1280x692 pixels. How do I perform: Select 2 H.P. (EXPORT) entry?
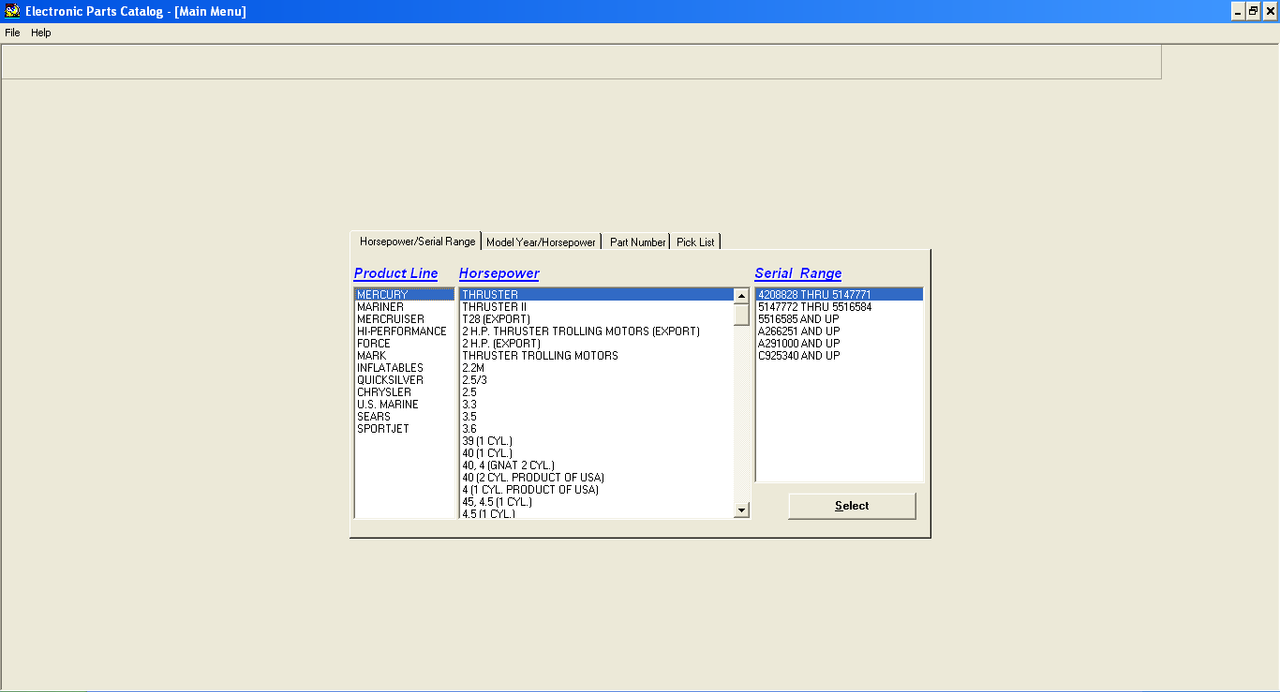[597, 343]
